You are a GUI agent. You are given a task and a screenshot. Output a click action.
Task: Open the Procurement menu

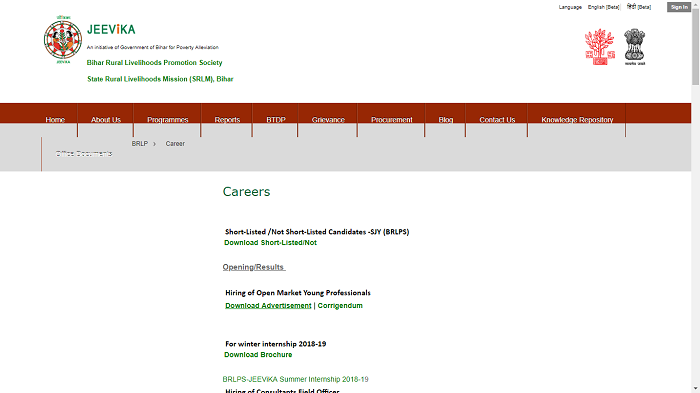(392, 120)
